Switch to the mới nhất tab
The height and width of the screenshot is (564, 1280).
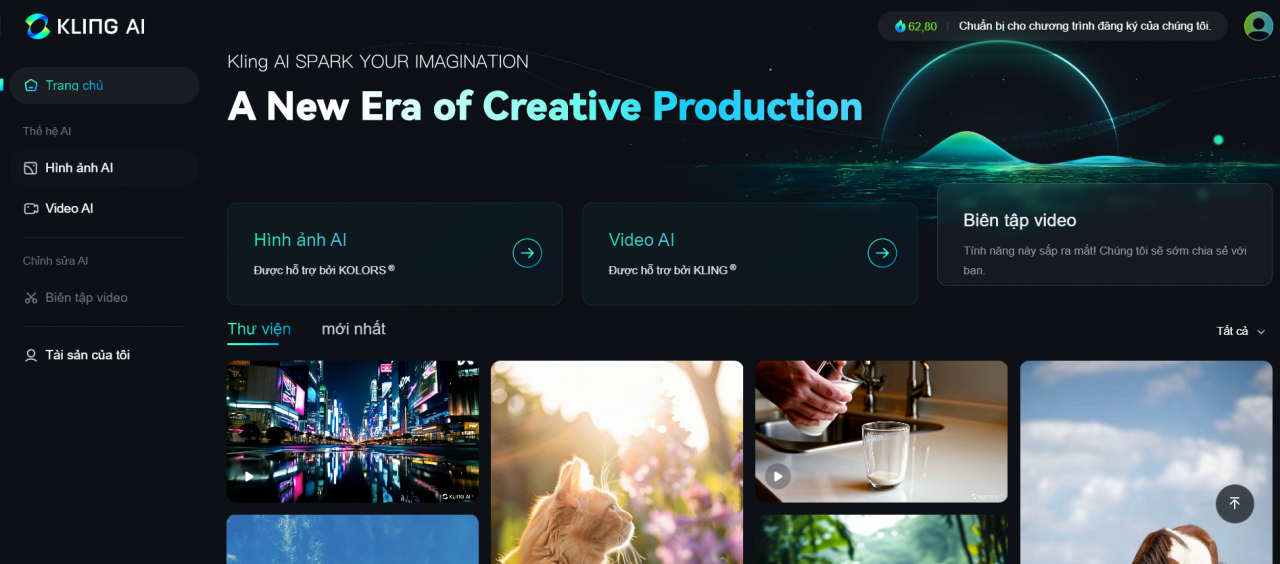[353, 329]
